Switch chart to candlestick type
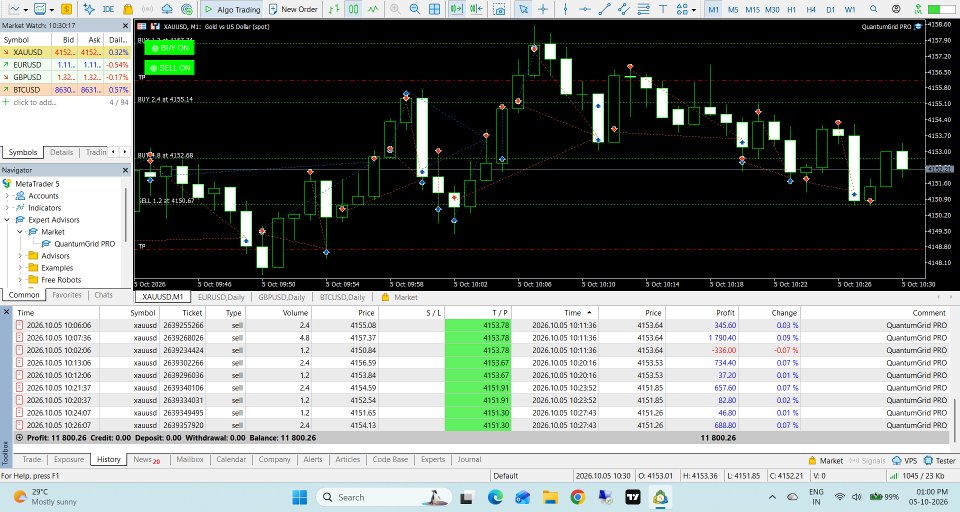 point(353,9)
